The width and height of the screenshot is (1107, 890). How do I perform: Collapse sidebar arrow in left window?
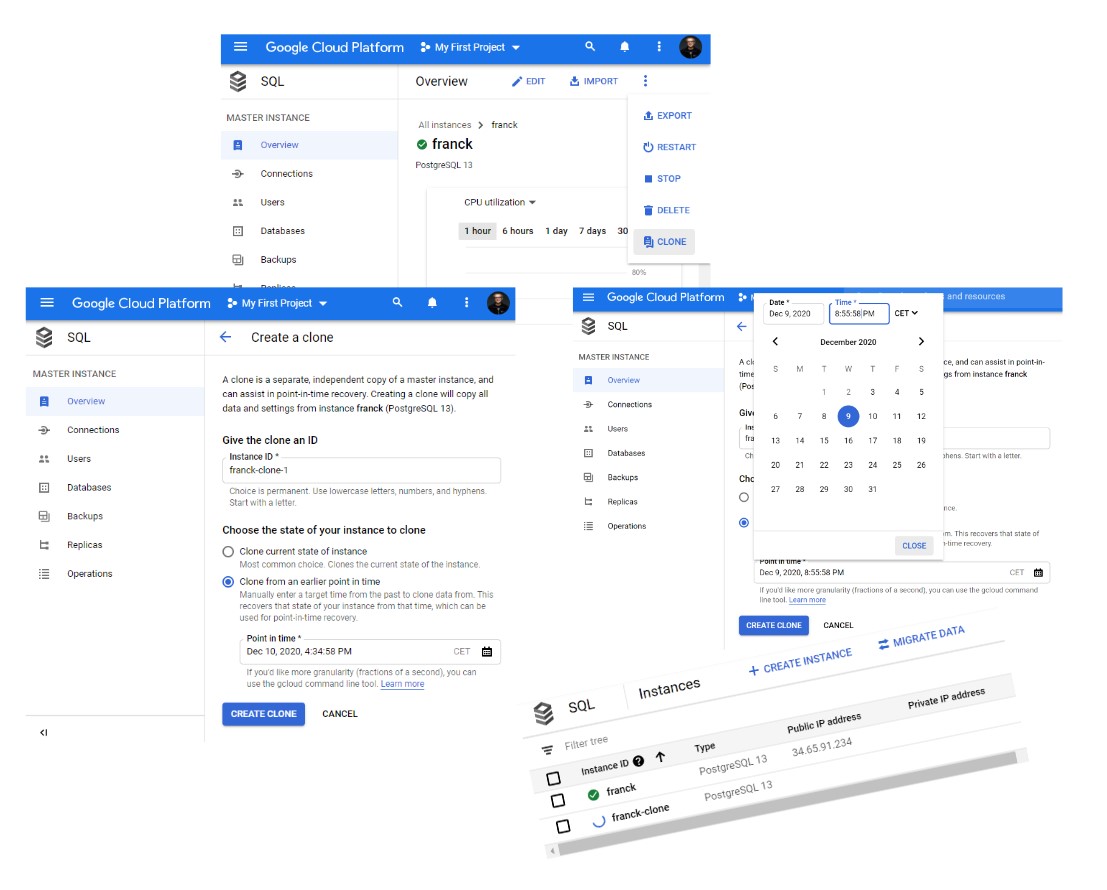(44, 733)
